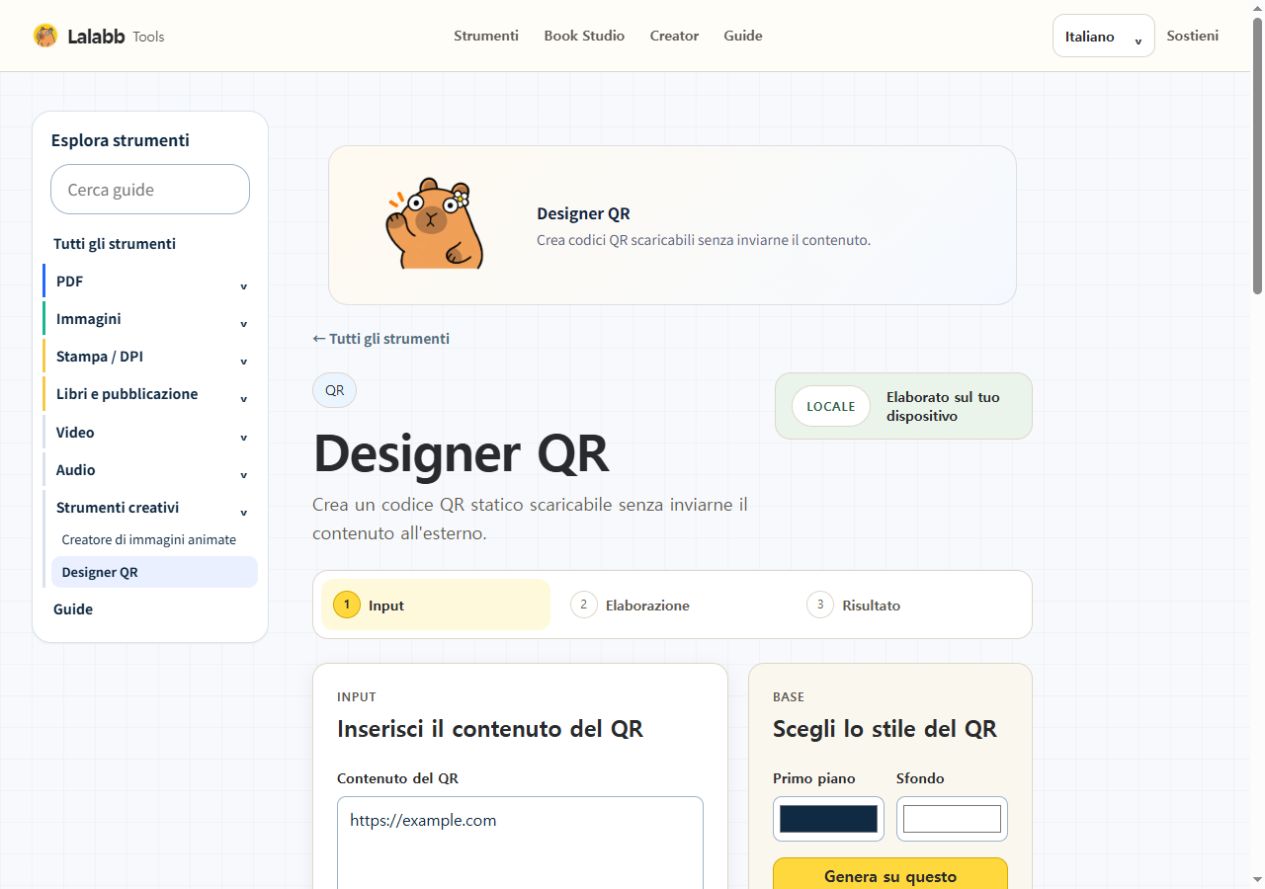Expand the Video category

pyautogui.click(x=150, y=433)
